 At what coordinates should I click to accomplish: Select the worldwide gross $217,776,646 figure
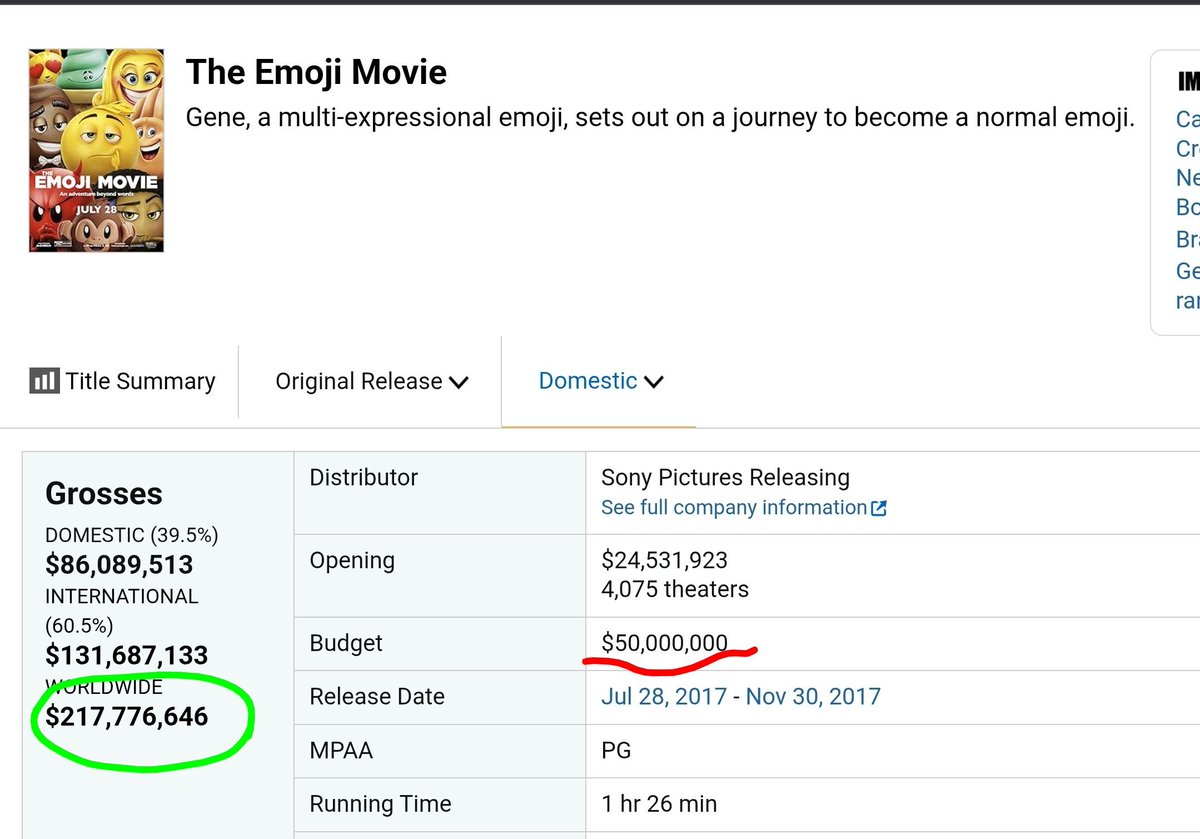tap(127, 716)
